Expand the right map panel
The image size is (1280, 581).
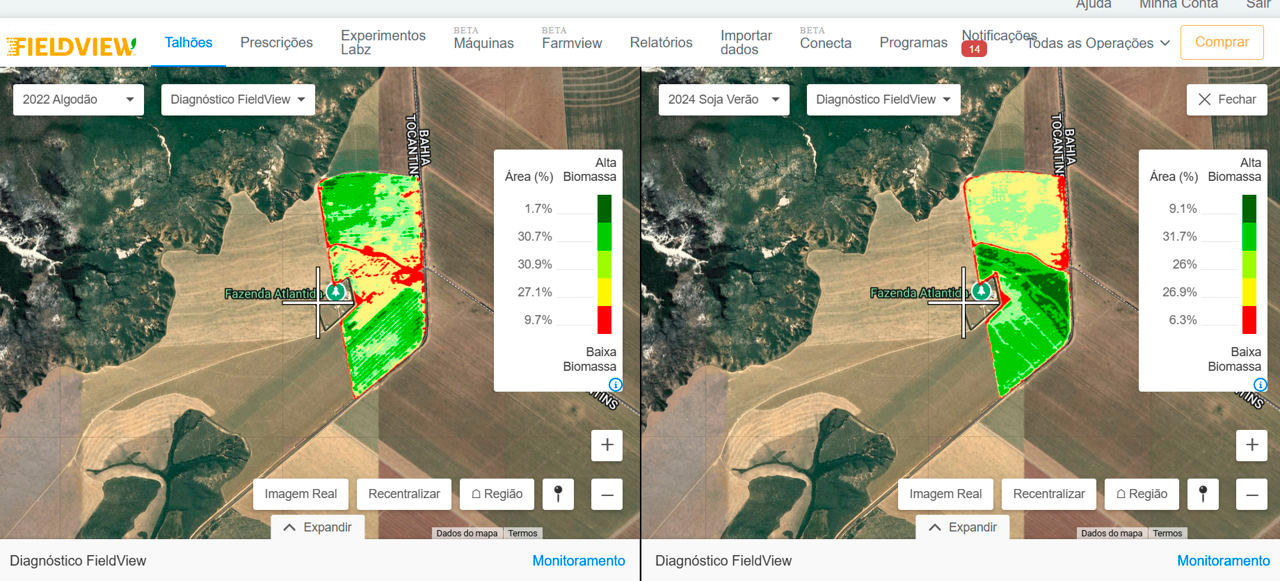tap(963, 527)
